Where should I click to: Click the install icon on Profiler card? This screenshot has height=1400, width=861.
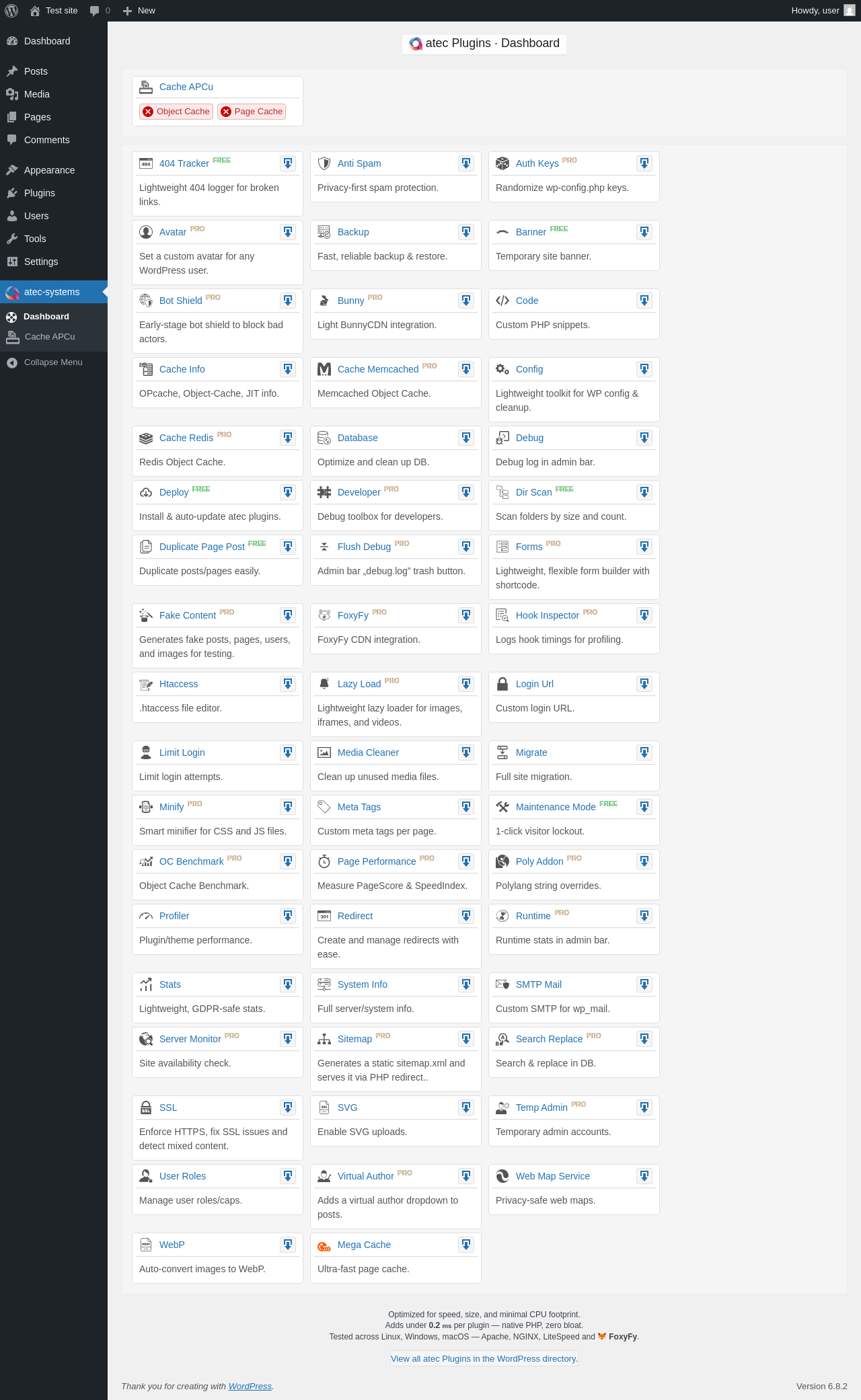(x=288, y=916)
